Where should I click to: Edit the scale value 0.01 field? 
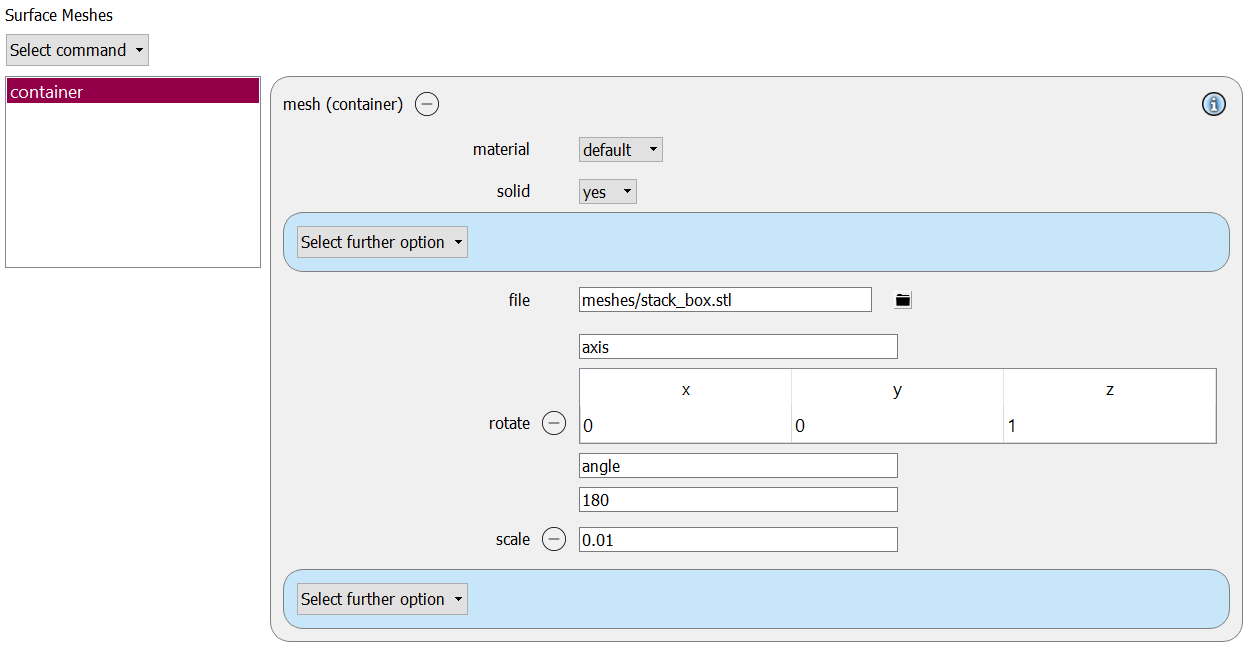pos(738,539)
